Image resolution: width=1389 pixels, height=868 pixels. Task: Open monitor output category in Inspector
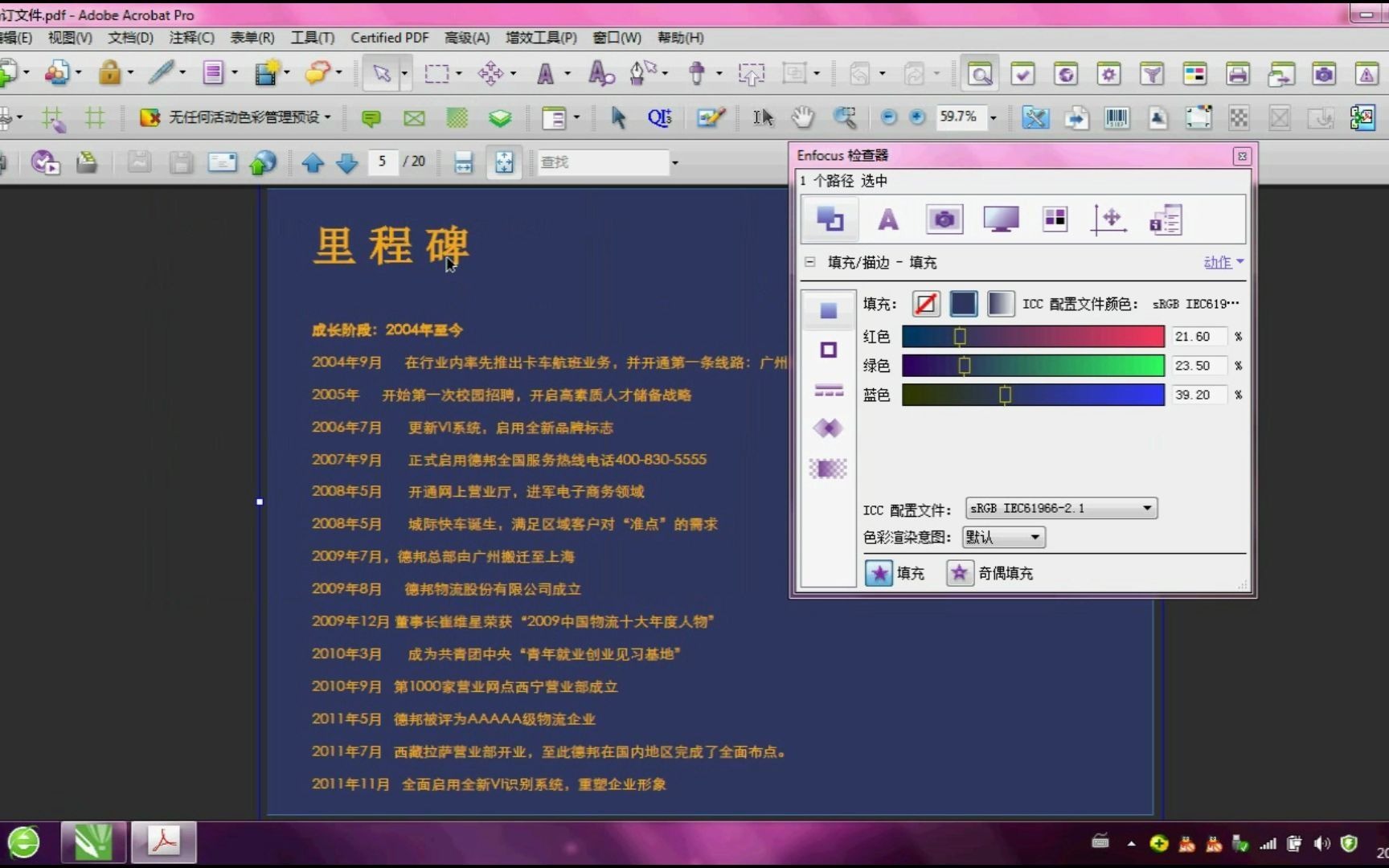[1001, 219]
